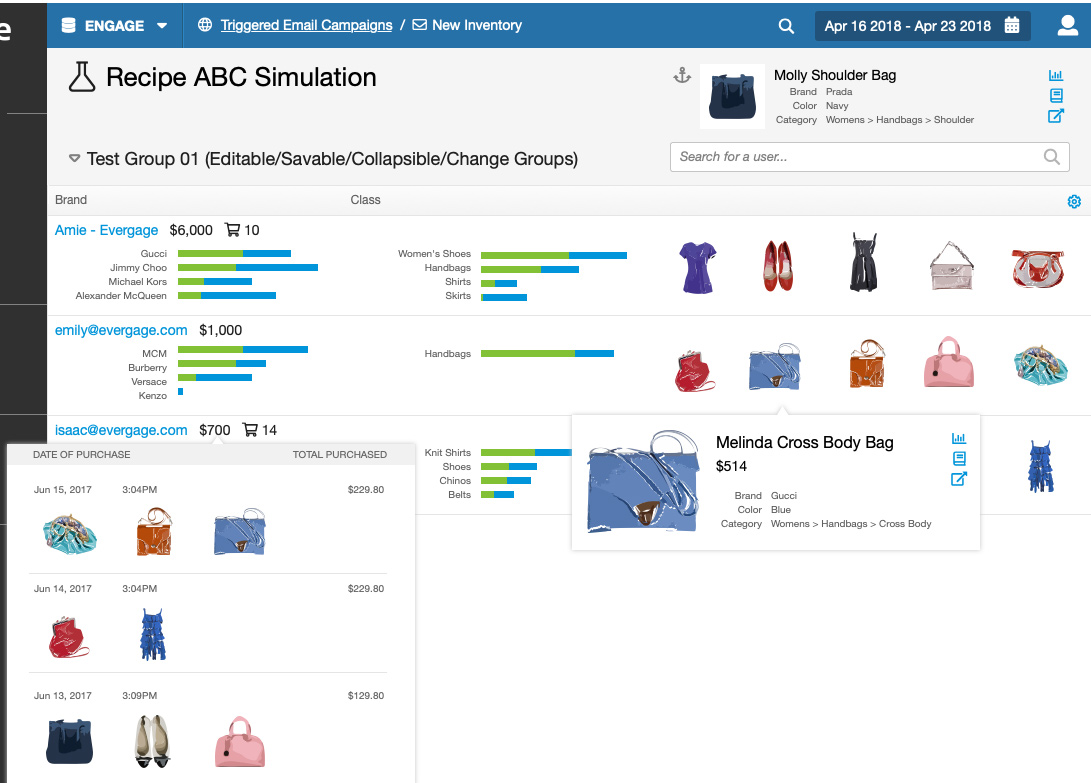This screenshot has width=1091, height=783.
Task: Click the Jimmy Choo brand affinity bar
Action: pos(248,267)
